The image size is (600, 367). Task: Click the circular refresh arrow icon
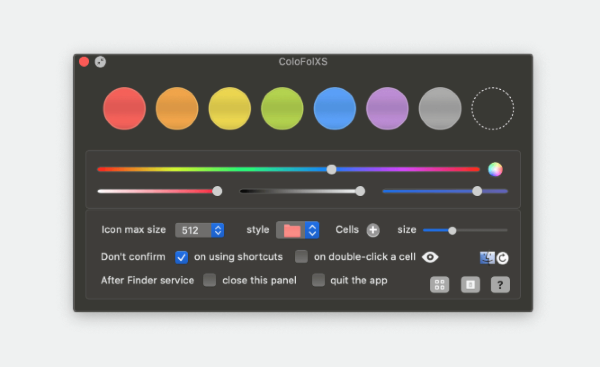coord(502,258)
